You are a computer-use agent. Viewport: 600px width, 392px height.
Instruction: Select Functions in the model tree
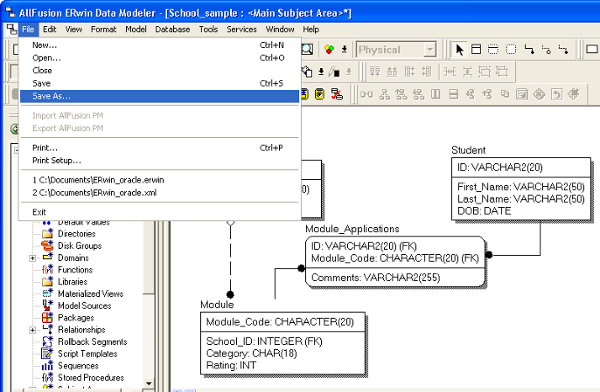[x=75, y=270]
